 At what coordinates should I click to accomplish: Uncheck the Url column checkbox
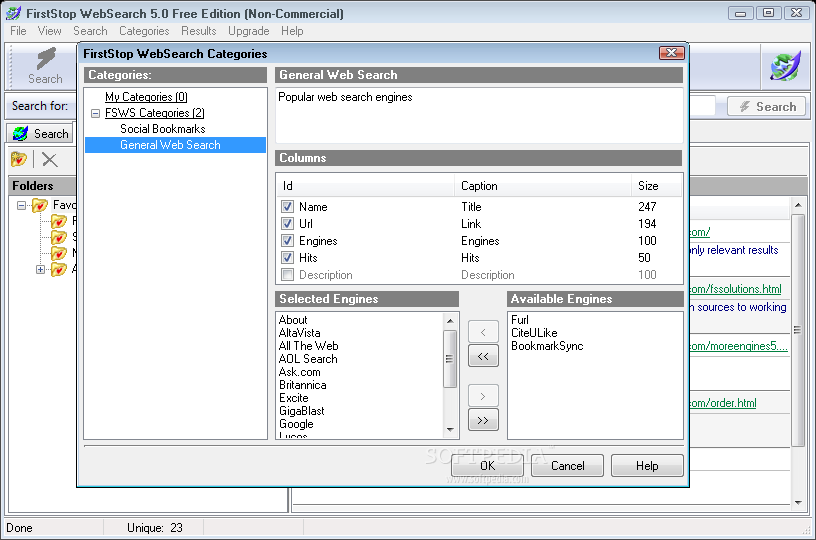pos(287,224)
